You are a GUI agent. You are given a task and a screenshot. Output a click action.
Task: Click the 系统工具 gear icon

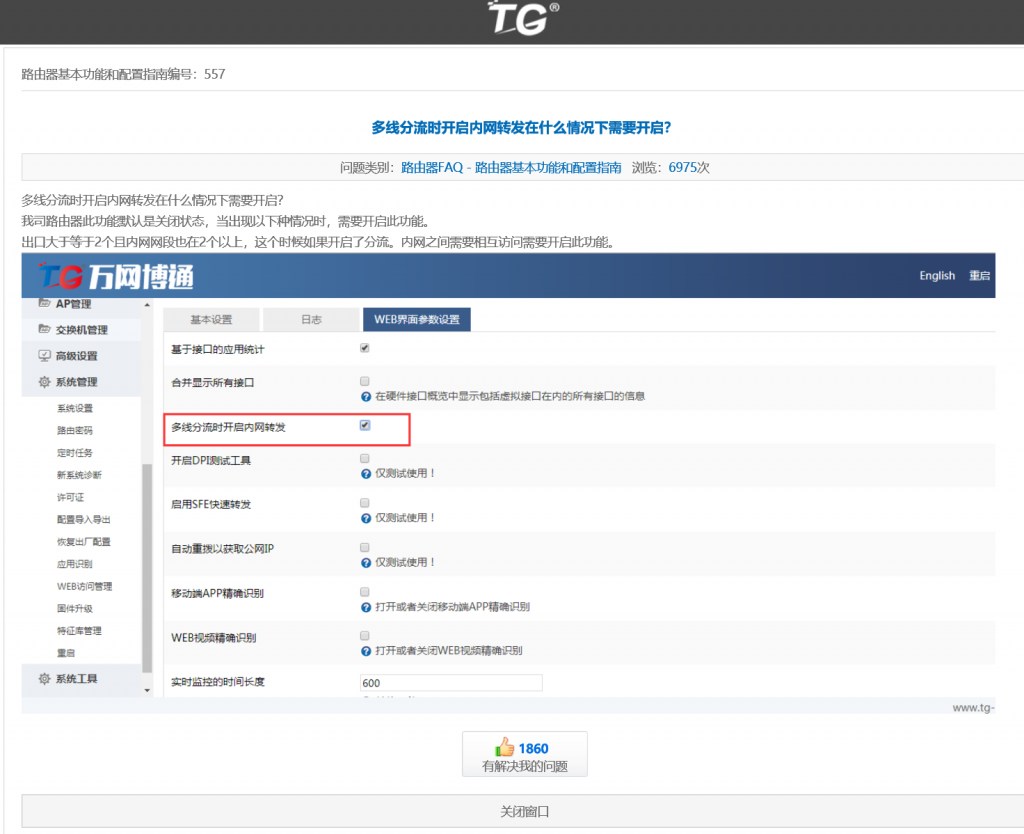click(44, 679)
